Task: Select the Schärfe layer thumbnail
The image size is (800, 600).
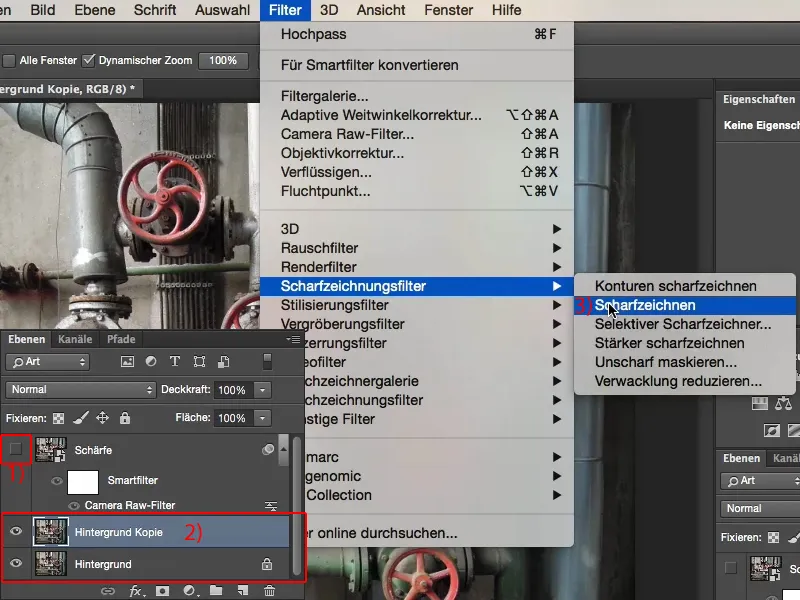Action: tap(51, 449)
